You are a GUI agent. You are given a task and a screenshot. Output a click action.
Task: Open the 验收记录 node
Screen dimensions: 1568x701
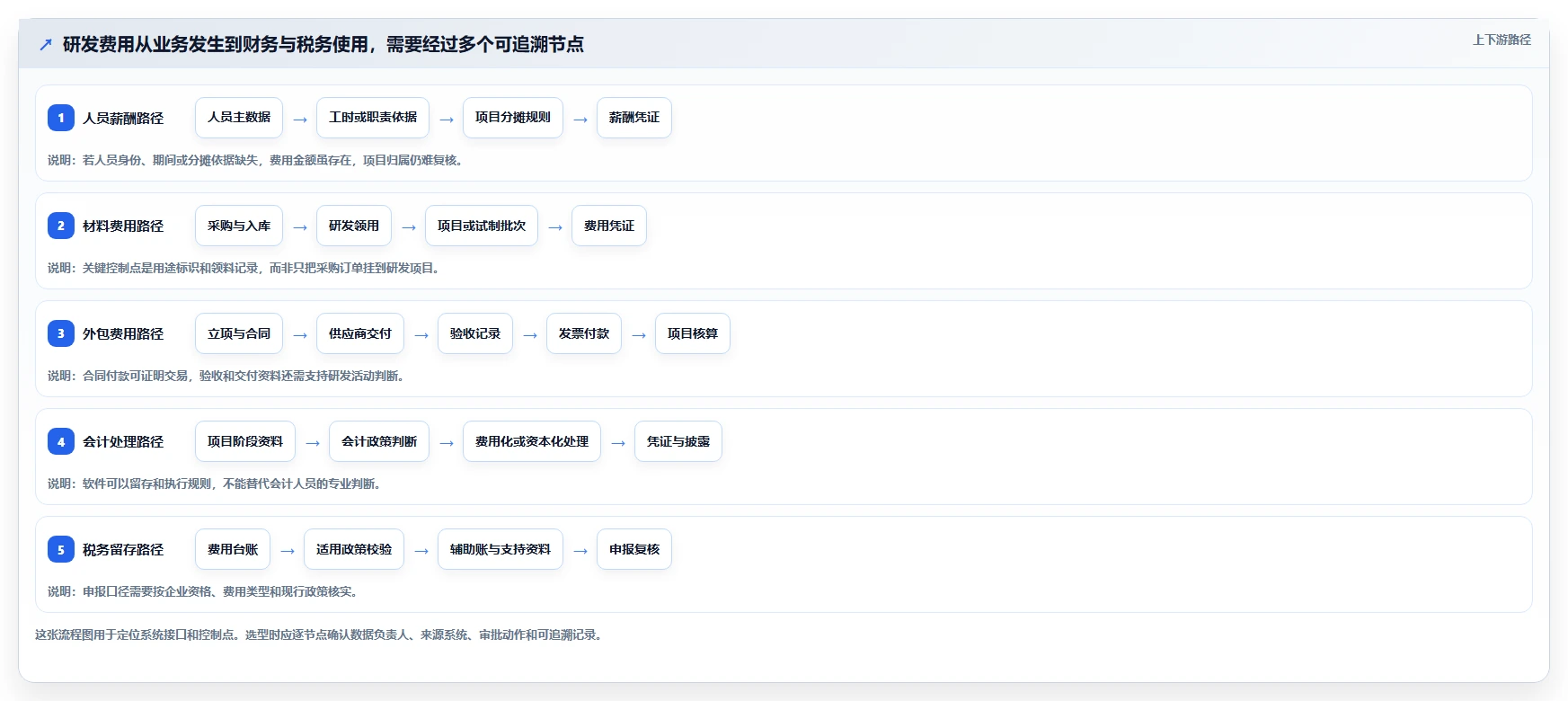475,333
